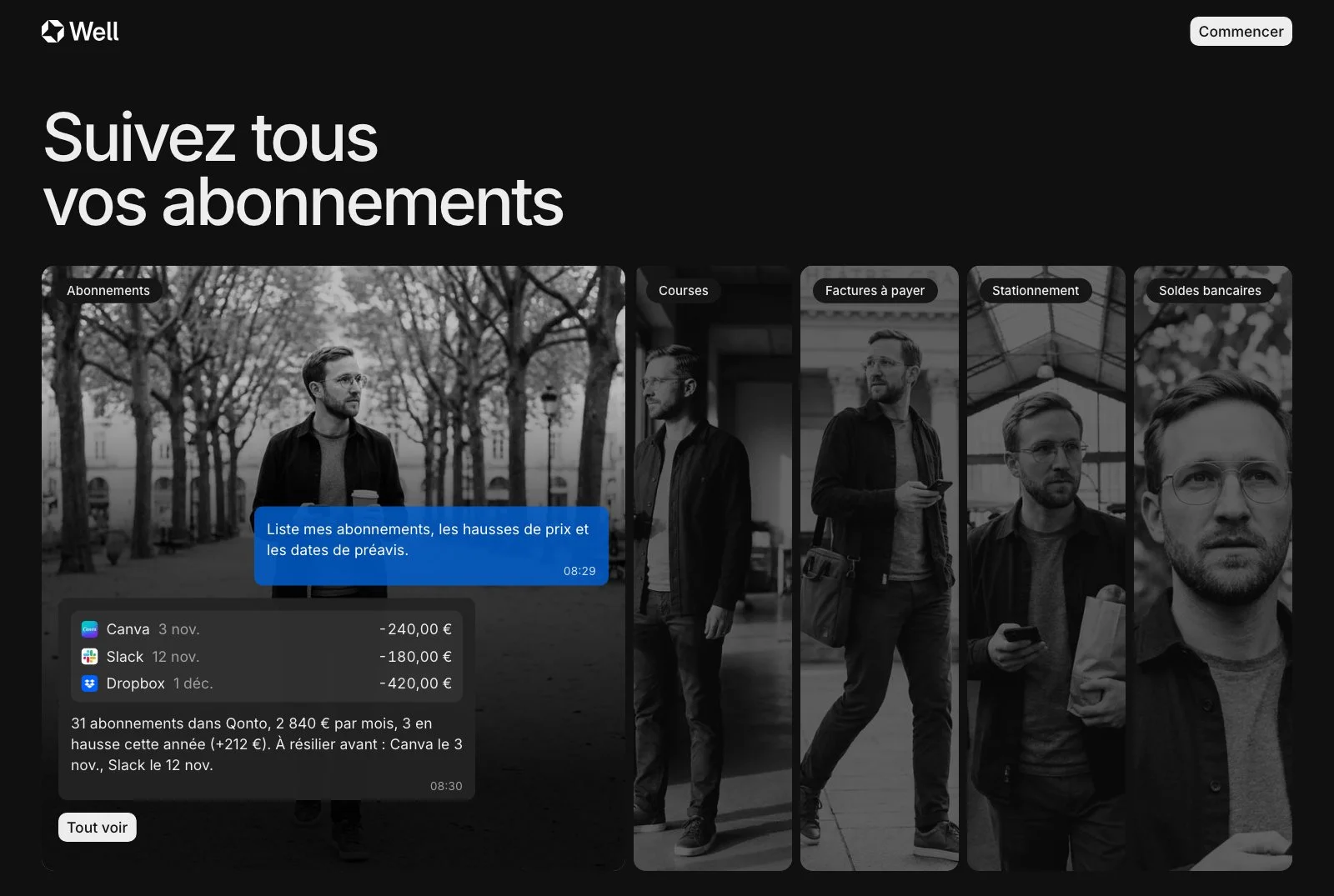Select the Canva subscription name

(128, 629)
